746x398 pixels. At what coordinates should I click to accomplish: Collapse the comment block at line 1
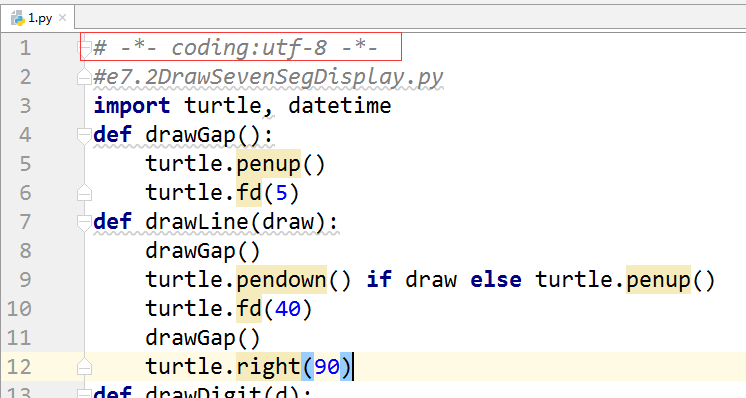pyautogui.click(x=84, y=48)
